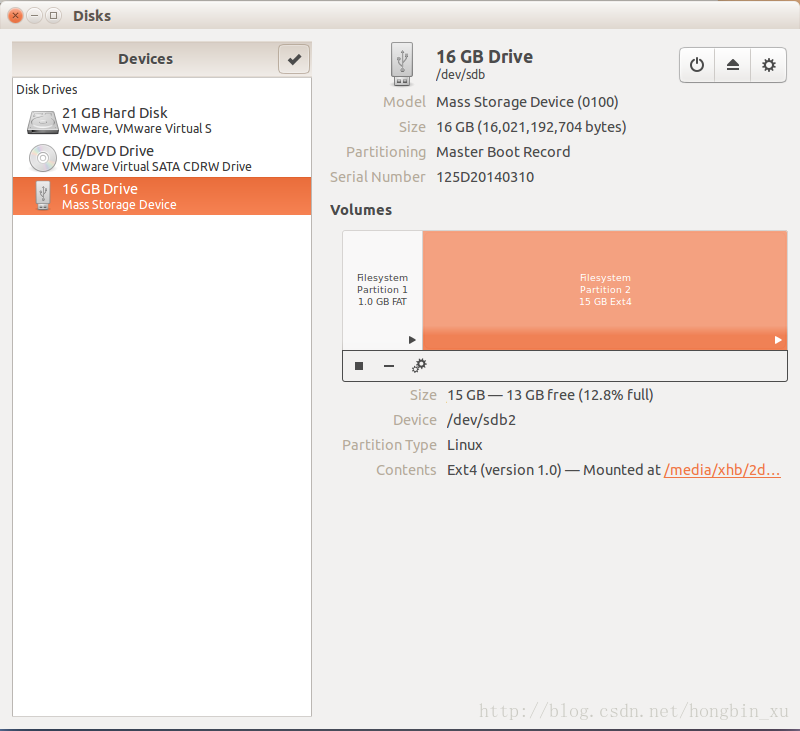Screen dimensions: 800x731
Task: Click the mounted play indicator on Partition 1
Action: 412,340
